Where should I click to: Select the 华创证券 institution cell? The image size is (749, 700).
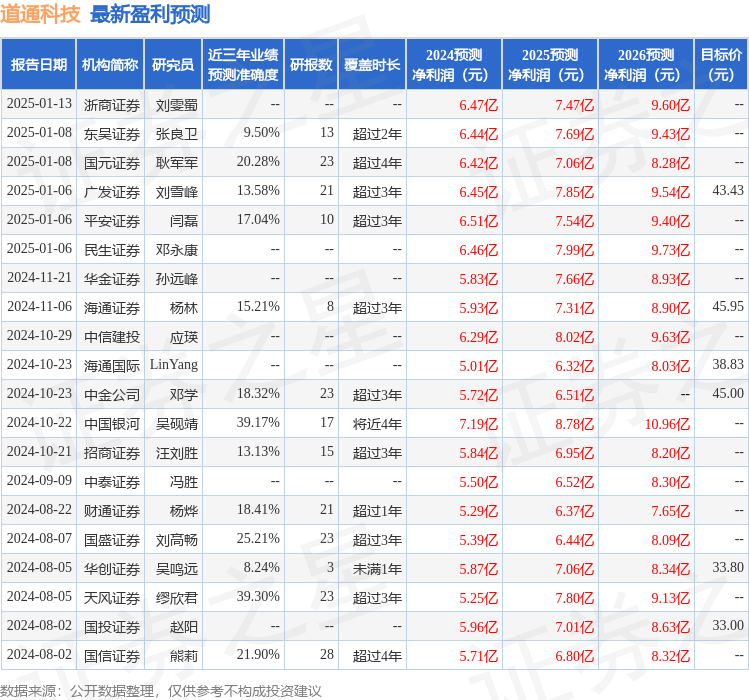coord(112,569)
